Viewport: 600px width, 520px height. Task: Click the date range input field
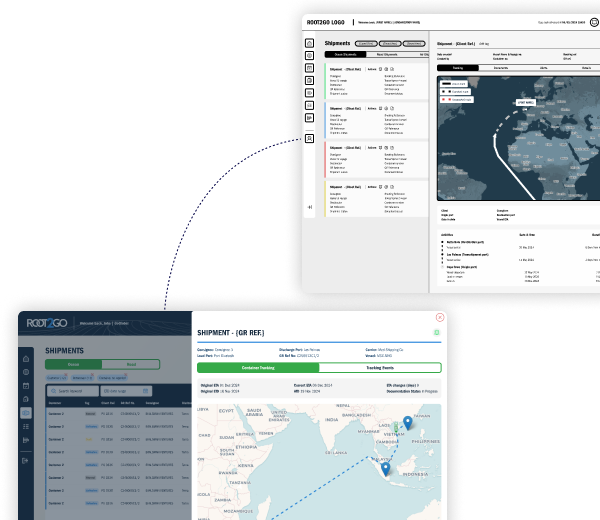126,391
